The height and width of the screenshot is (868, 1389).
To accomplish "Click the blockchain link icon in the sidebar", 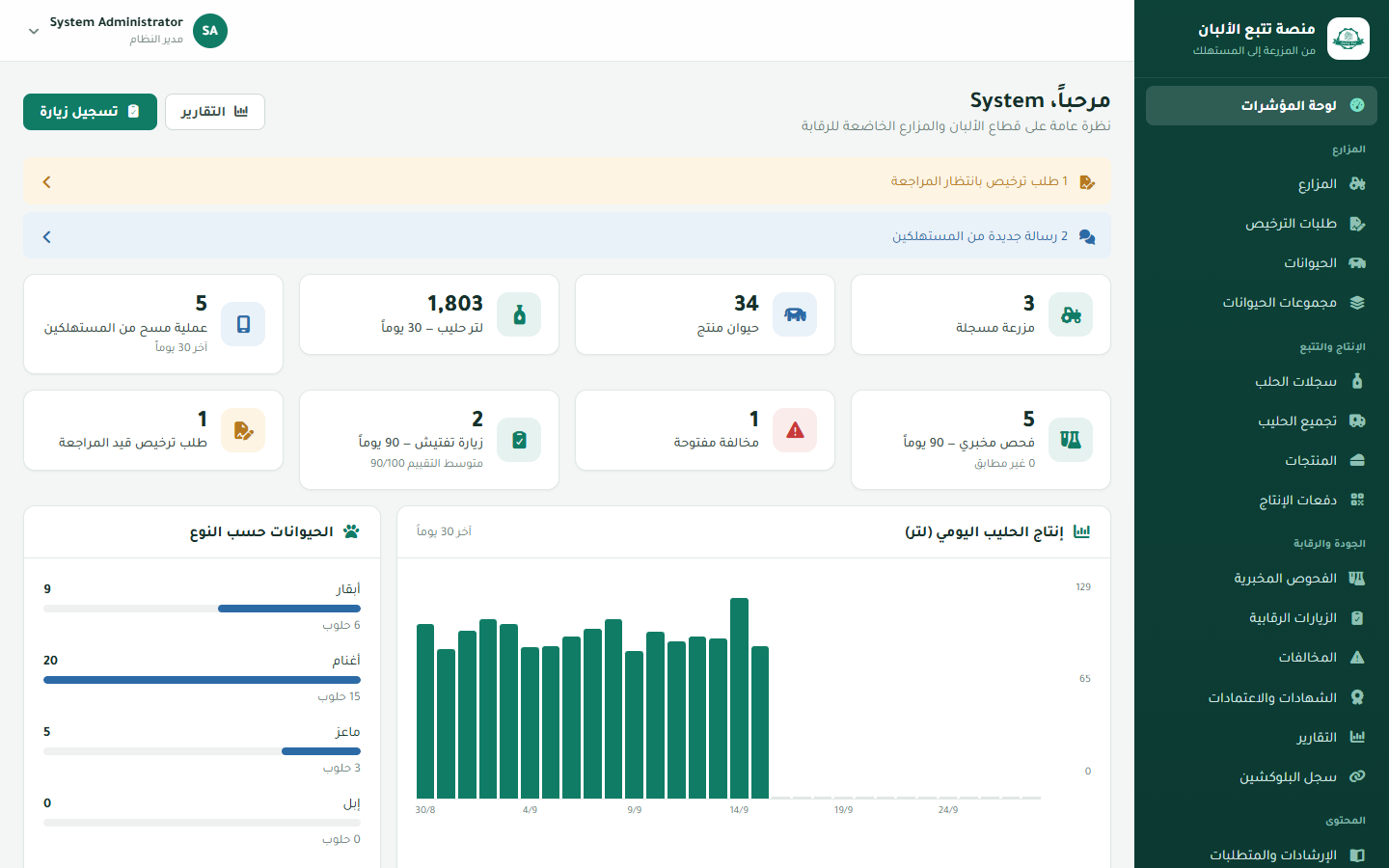I will [1357, 776].
